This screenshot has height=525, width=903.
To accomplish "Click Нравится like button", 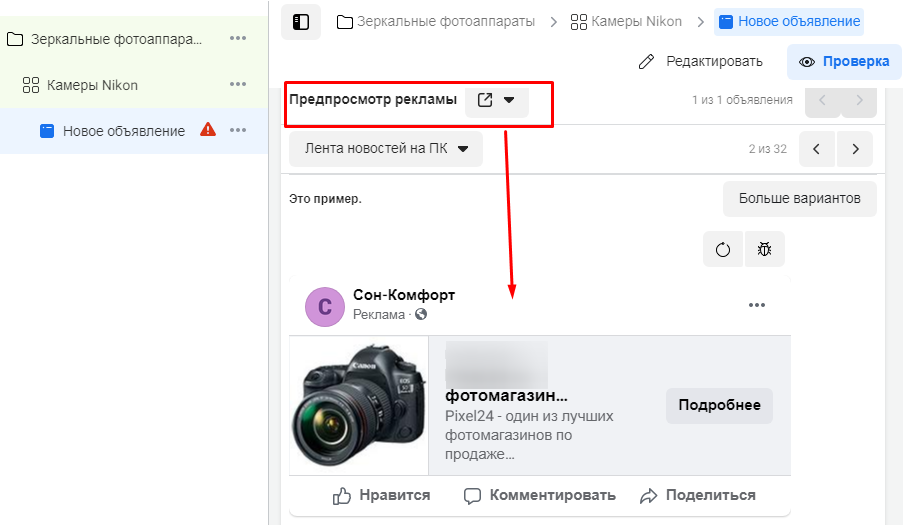I will pyautogui.click(x=381, y=495).
